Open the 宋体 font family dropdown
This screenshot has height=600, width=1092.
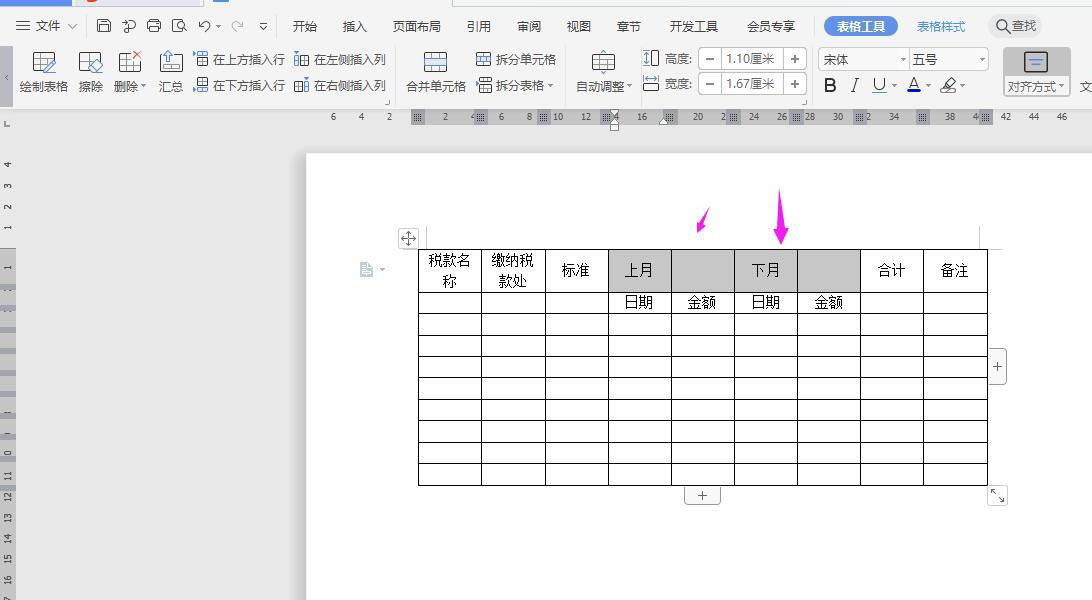point(860,59)
